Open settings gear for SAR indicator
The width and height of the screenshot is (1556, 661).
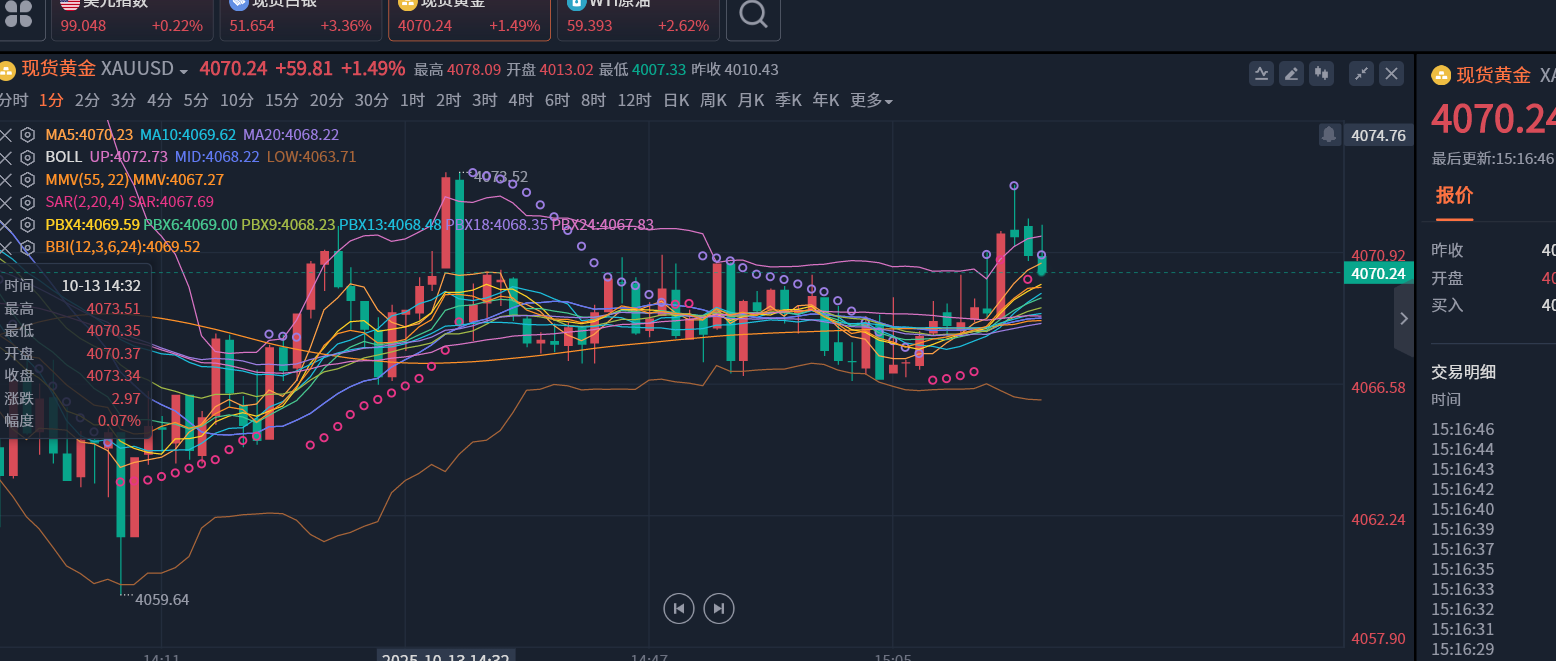click(27, 202)
